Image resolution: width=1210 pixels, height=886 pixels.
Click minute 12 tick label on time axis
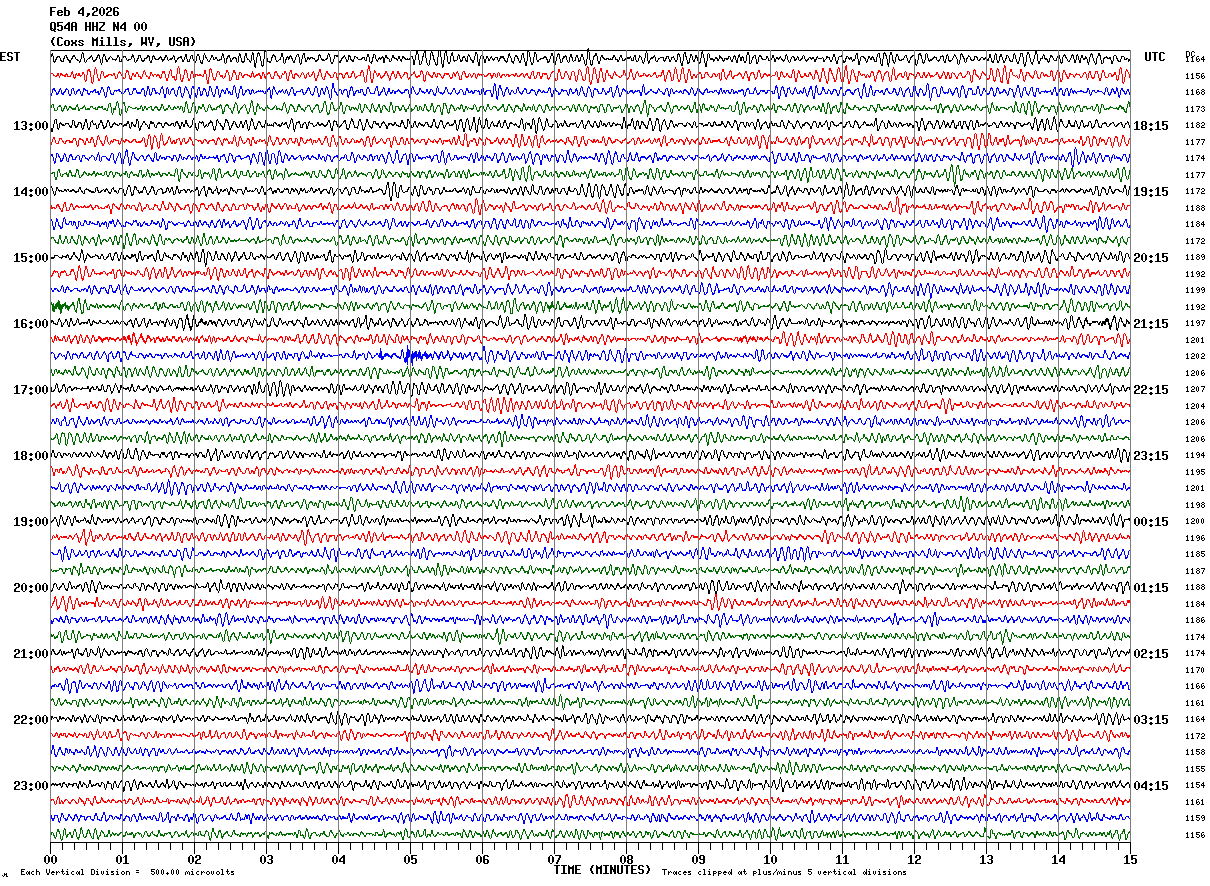click(x=914, y=859)
